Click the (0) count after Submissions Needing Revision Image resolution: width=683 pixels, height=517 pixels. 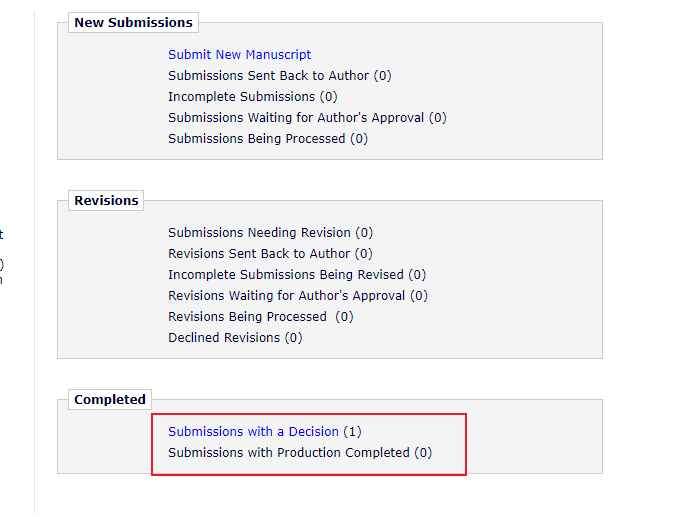pos(364,233)
